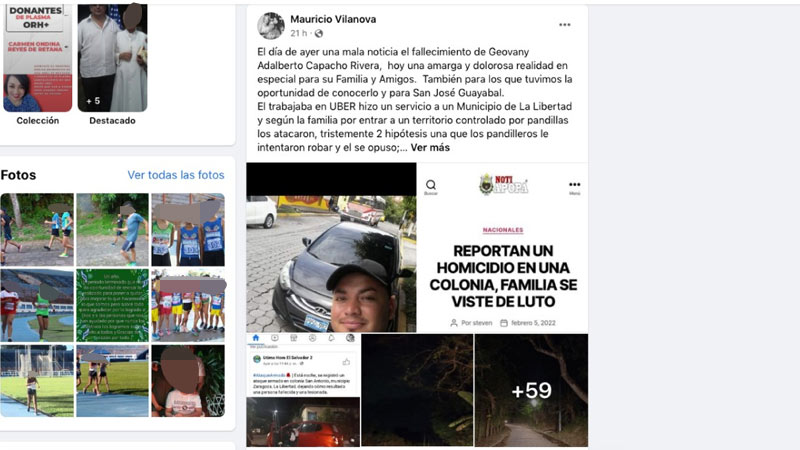Open the green text quote photo thumbnail
This screenshot has width=800, height=450.
pyautogui.click(x=112, y=306)
